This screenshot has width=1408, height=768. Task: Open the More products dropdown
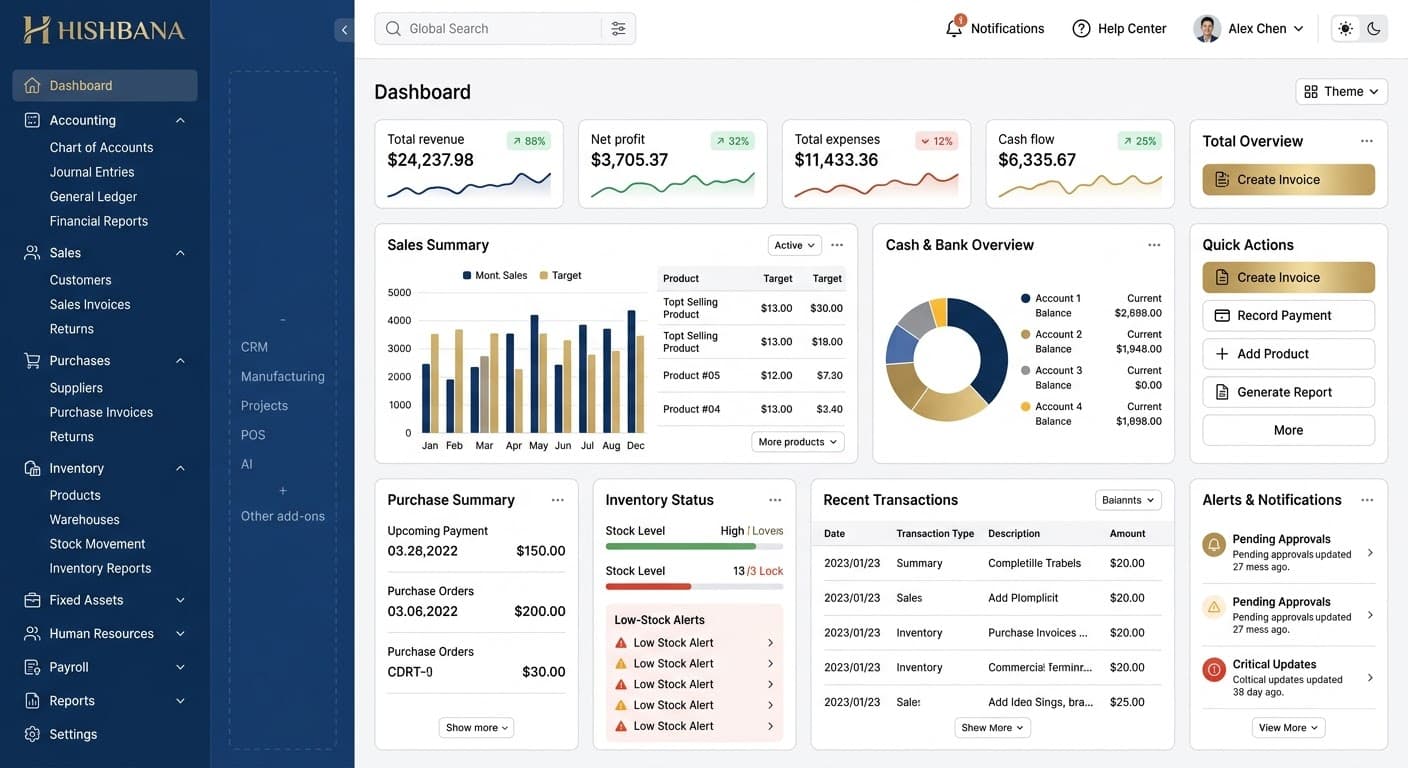pyautogui.click(x=798, y=442)
